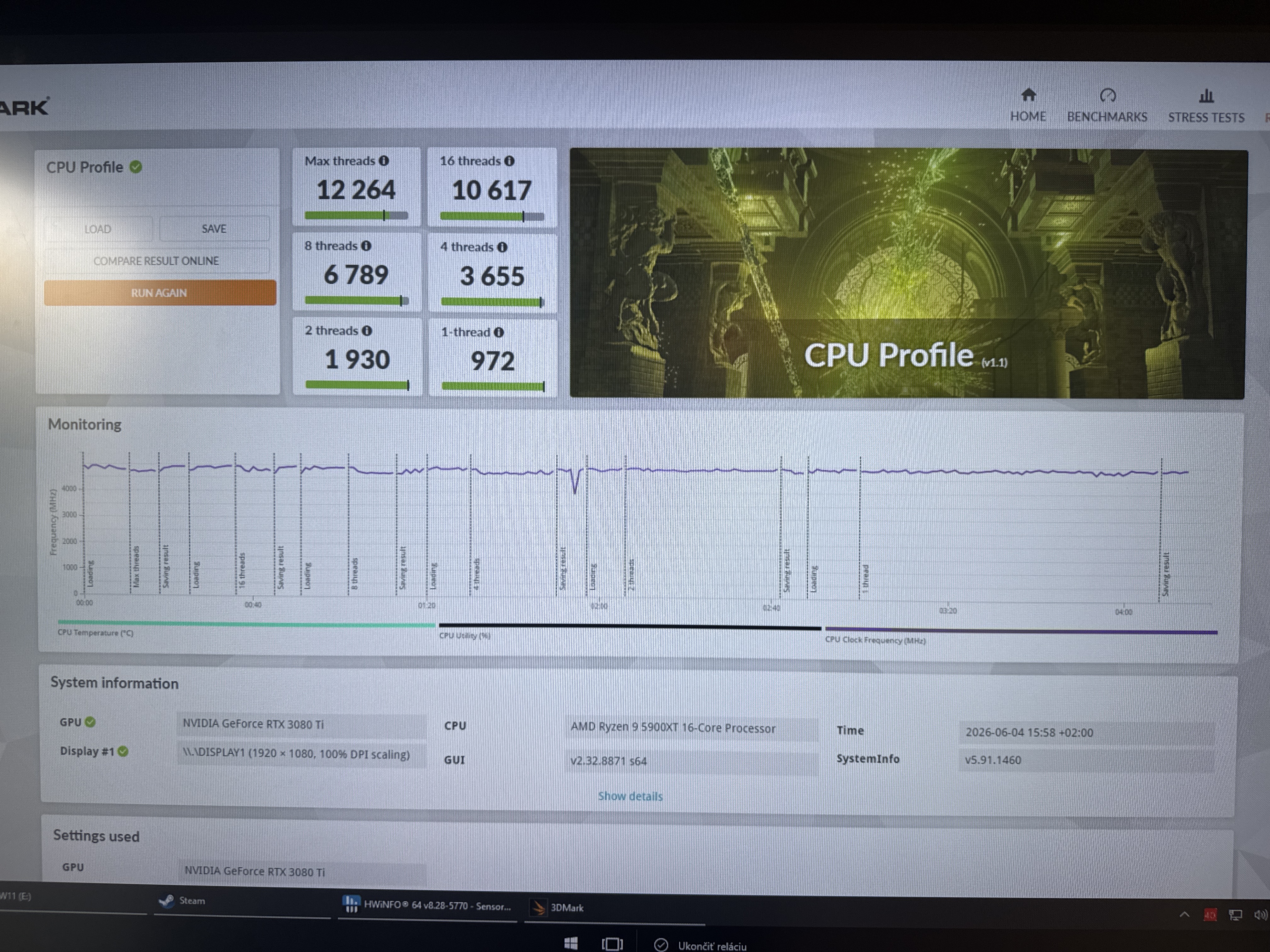The height and width of the screenshot is (952, 1270).
Task: Click the info icon beside 8 threads
Action: (x=366, y=246)
